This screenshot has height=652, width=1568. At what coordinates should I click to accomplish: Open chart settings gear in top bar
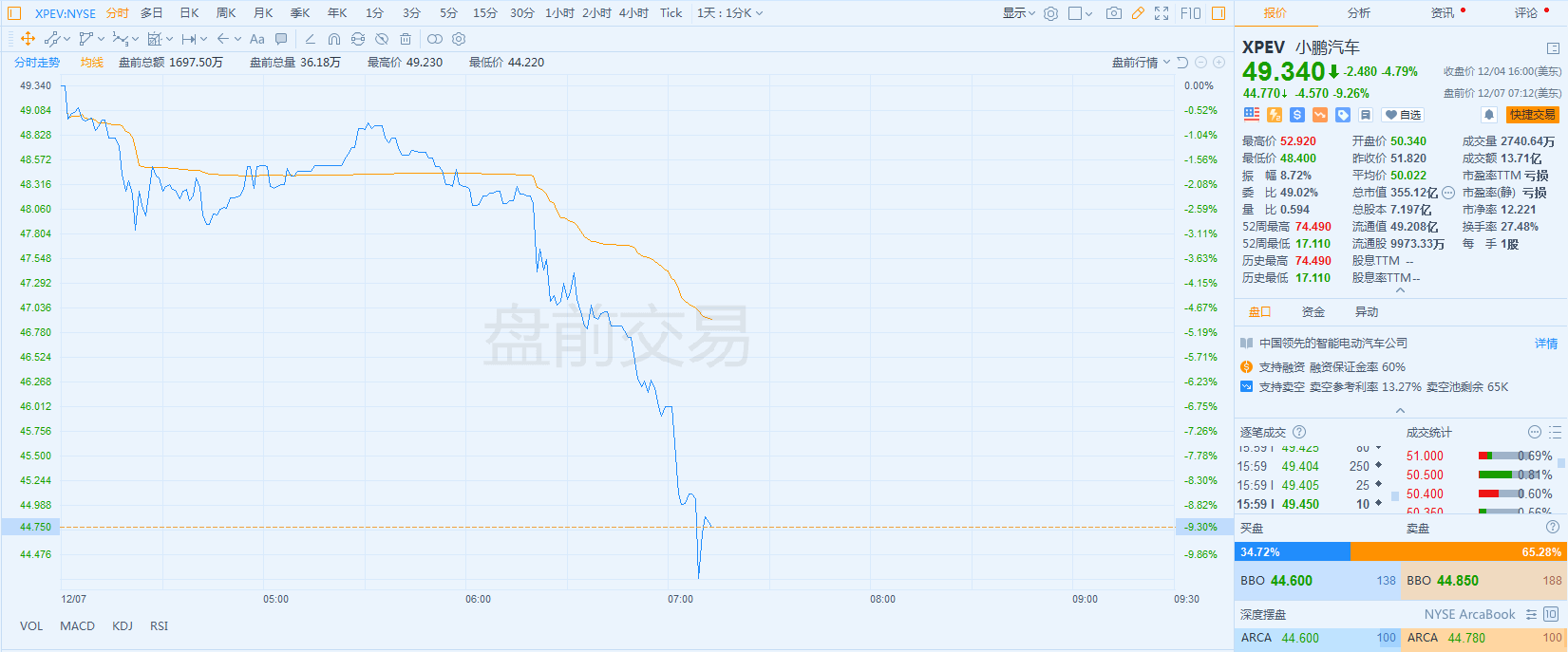pos(1050,13)
